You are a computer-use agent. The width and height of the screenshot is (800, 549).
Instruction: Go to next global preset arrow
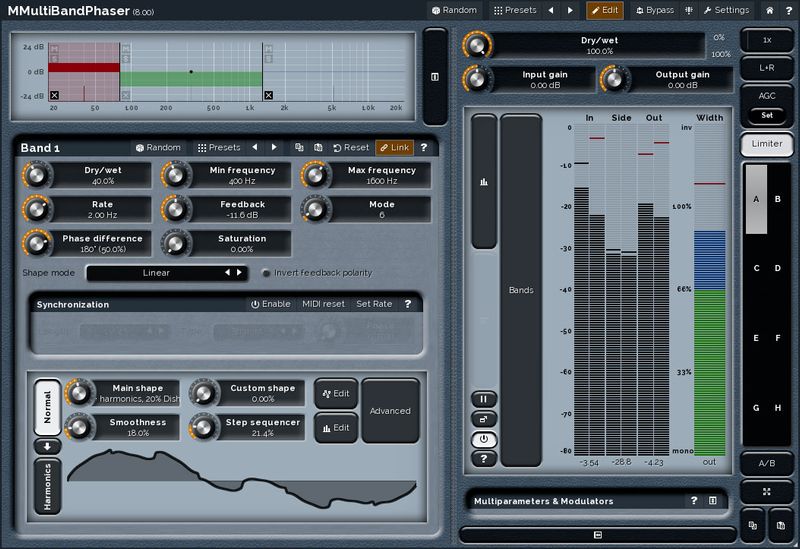(x=570, y=10)
